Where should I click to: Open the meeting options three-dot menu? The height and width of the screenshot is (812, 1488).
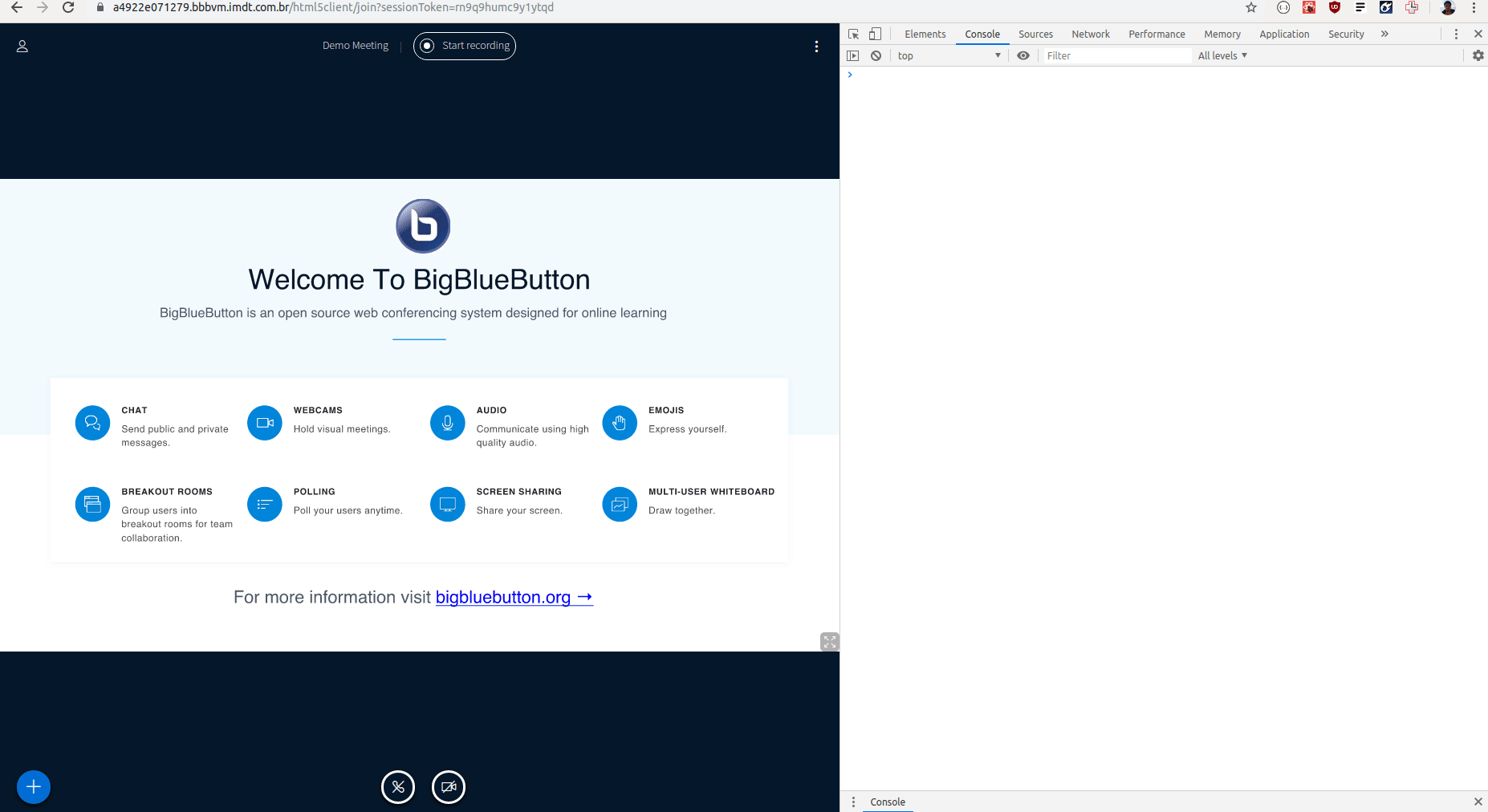816,47
